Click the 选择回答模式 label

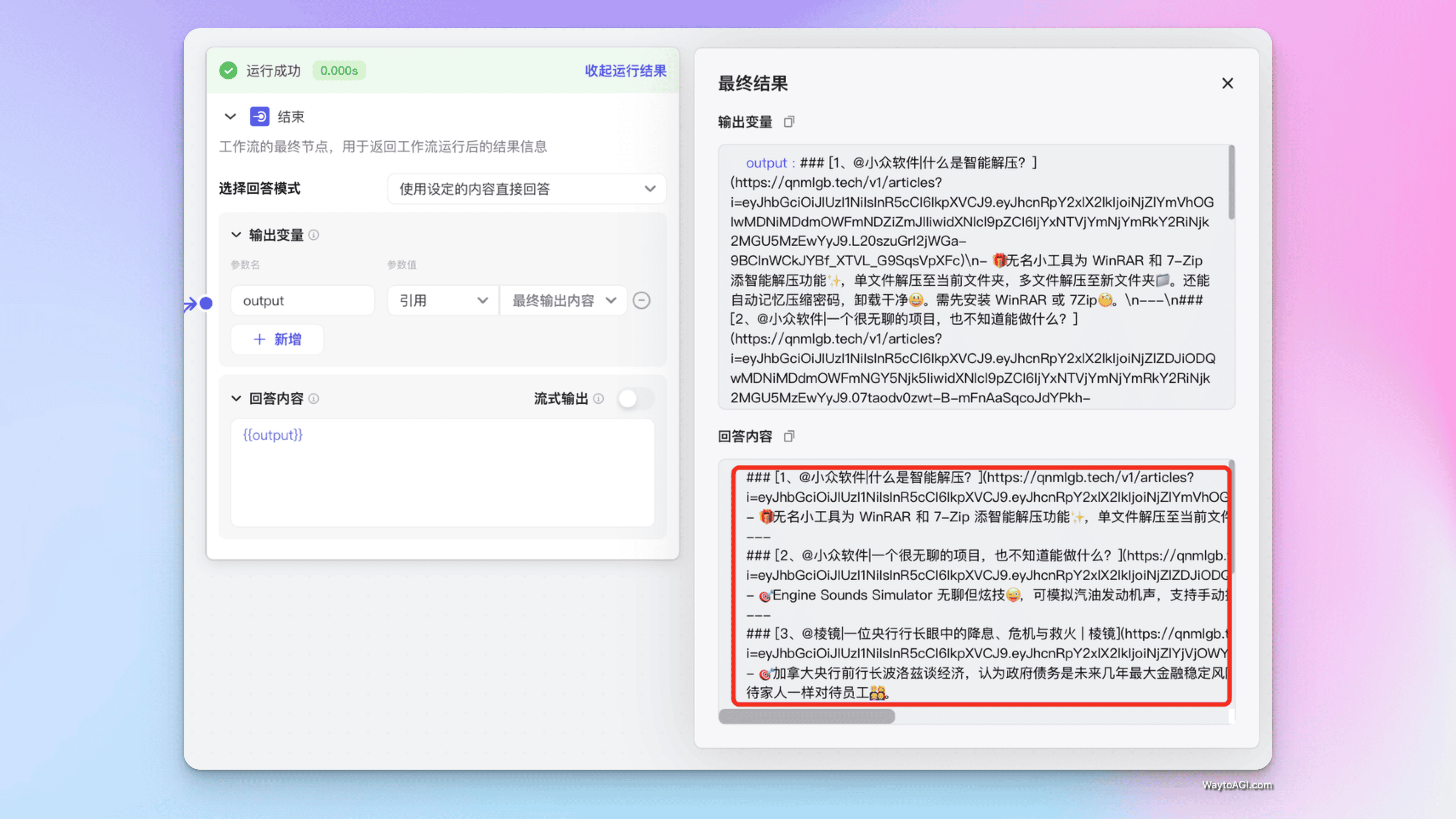coord(260,188)
